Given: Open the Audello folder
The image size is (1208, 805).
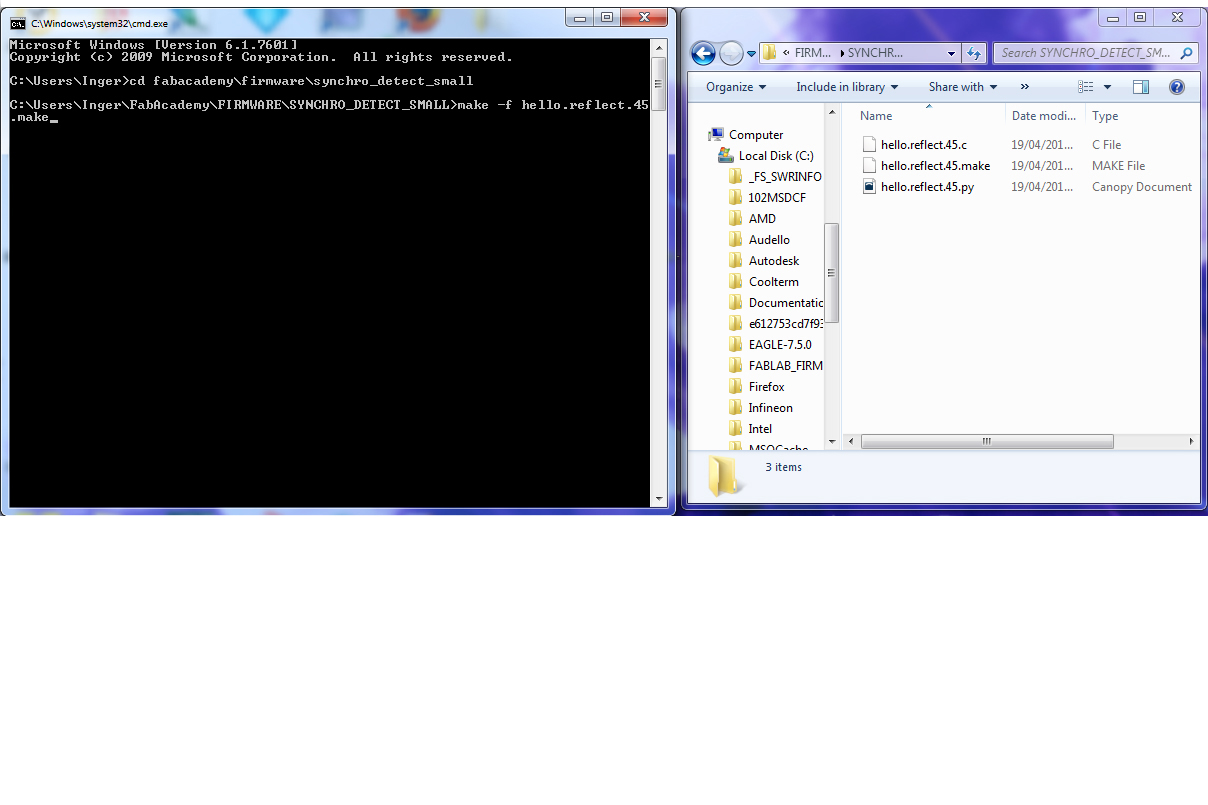Looking at the screenshot, I should pos(769,240).
